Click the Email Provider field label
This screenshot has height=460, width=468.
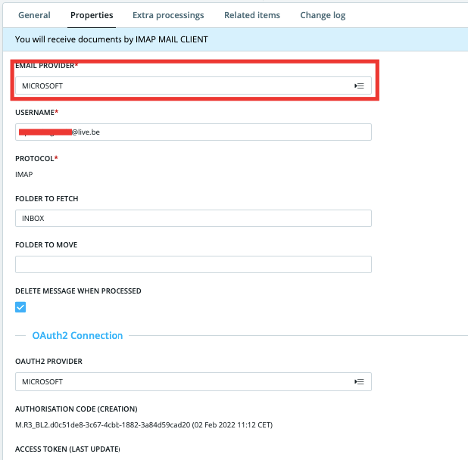pos(46,66)
